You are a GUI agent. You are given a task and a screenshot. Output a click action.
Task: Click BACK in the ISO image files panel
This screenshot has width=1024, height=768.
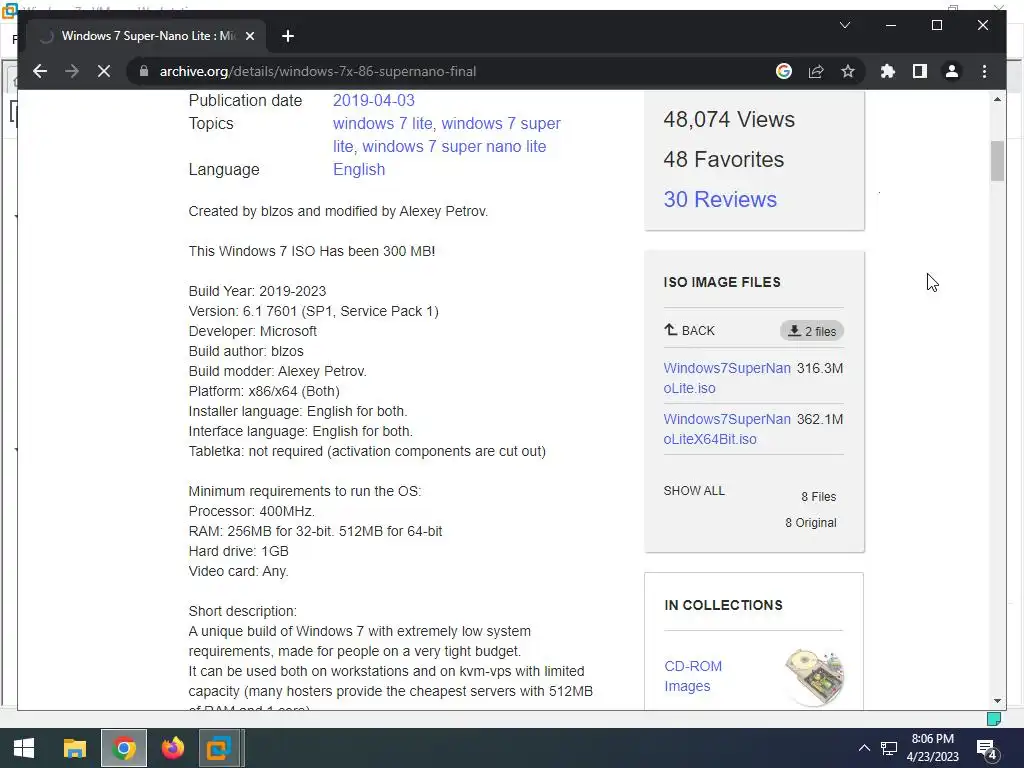click(x=689, y=330)
